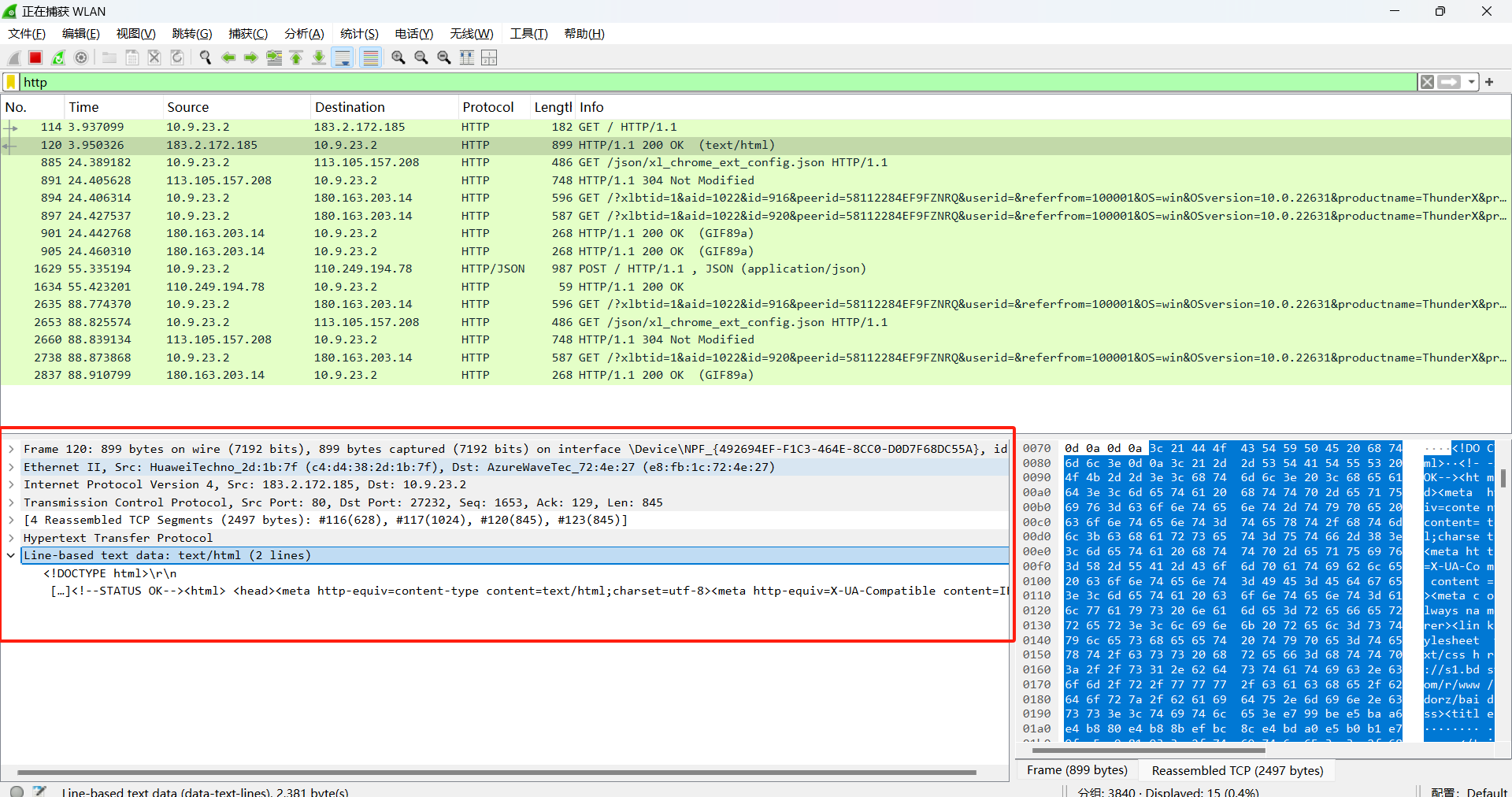Reset packet text to normal size
The image size is (1512, 797).
pyautogui.click(x=444, y=57)
